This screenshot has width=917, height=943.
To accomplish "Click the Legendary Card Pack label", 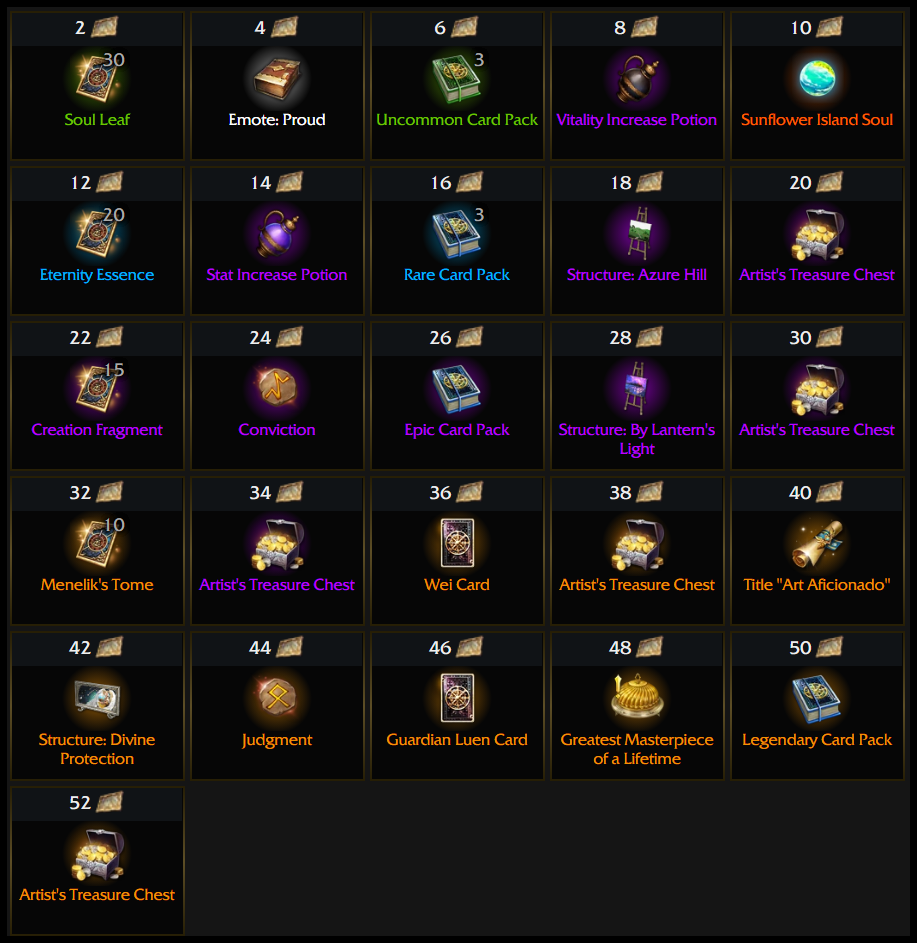I will (817, 740).
